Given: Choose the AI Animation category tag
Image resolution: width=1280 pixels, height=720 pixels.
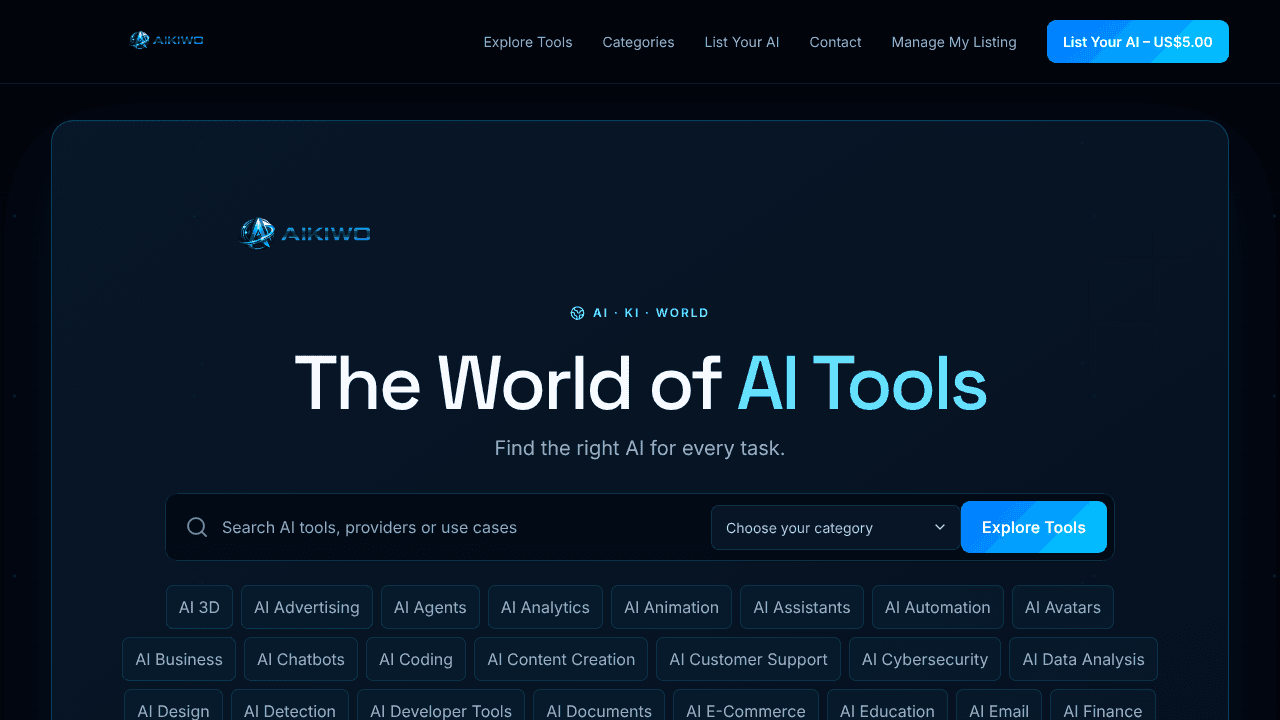Looking at the screenshot, I should [x=671, y=607].
